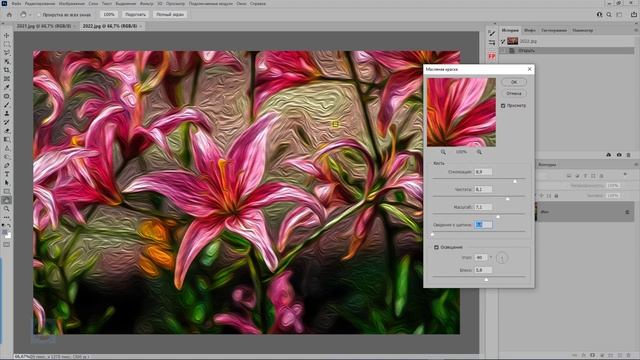Viewport: 640px width, 360px height.
Task: Open the История panel tab
Action: pos(510,30)
